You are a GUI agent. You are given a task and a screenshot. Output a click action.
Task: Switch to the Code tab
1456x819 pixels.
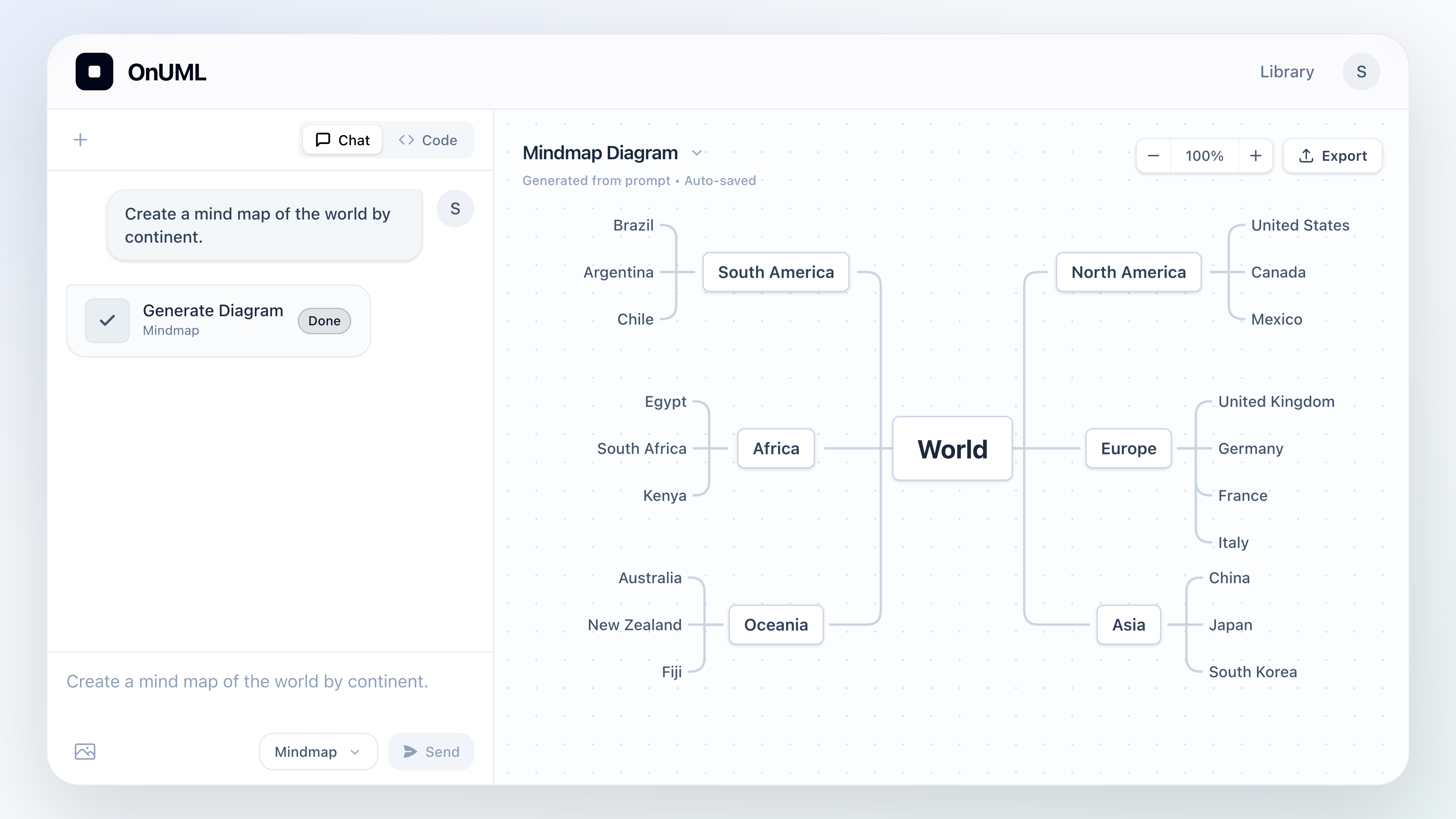[x=428, y=140]
